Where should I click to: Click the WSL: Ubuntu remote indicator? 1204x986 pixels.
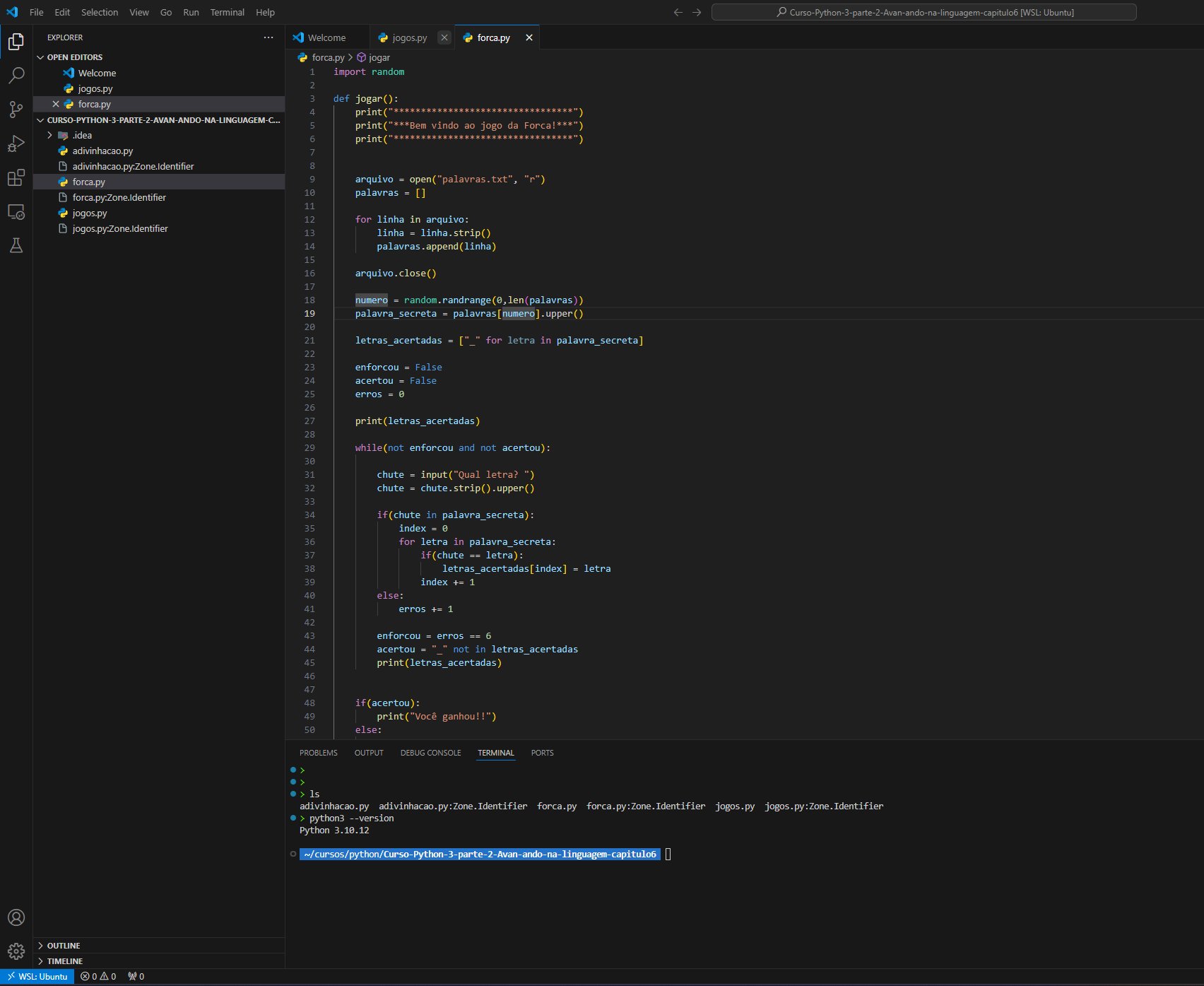[37, 975]
